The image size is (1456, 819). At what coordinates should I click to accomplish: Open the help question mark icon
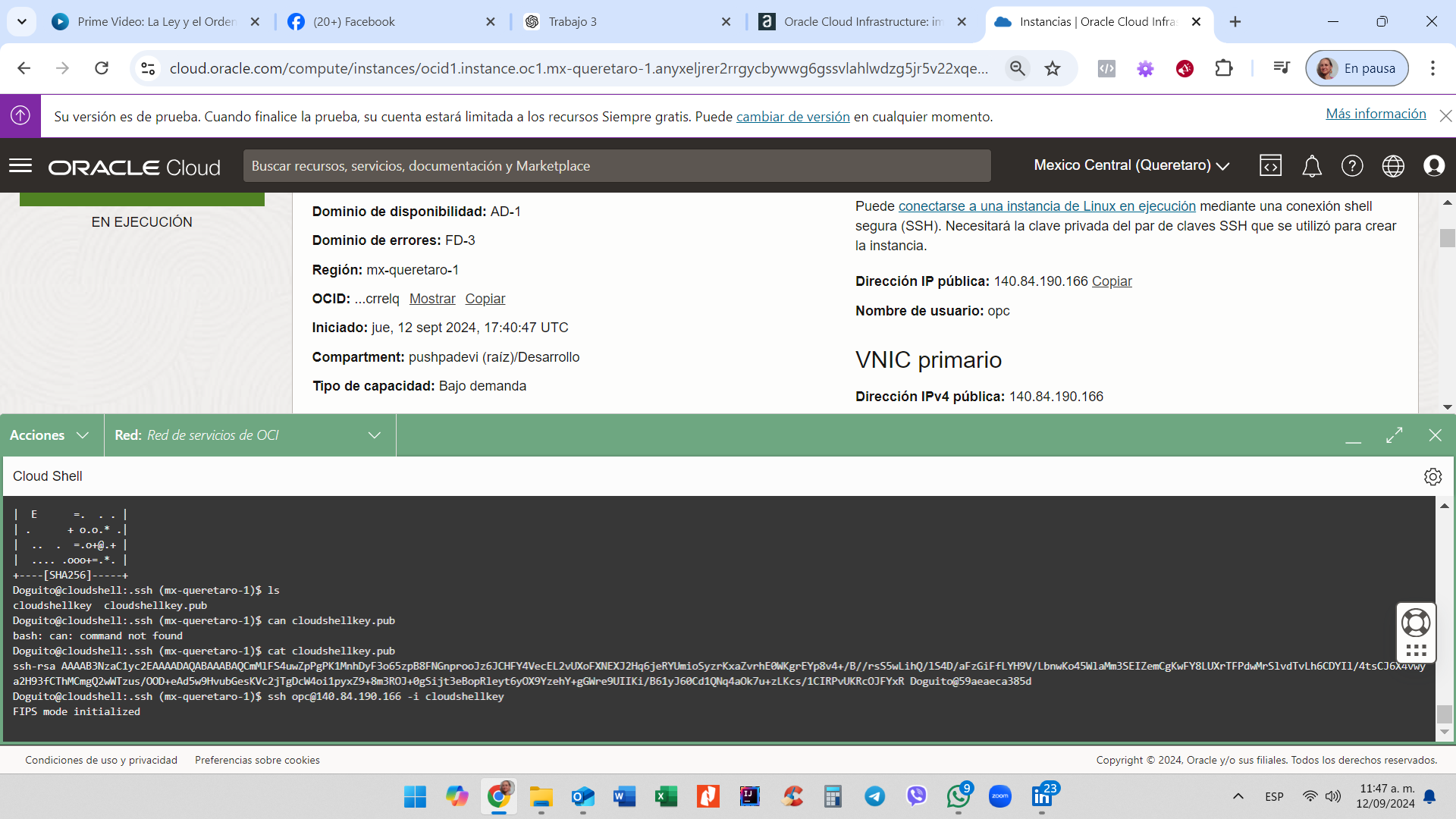(x=1352, y=165)
